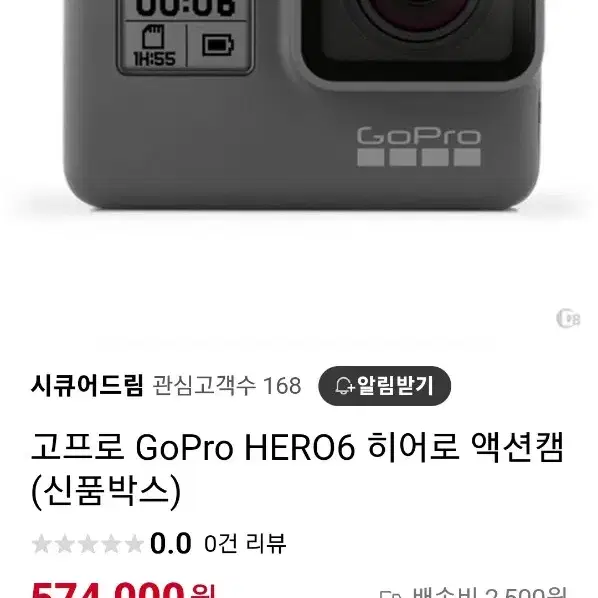The width and height of the screenshot is (598, 598).
Task: Click the SD card icon on camera LCD
Action: [153, 37]
